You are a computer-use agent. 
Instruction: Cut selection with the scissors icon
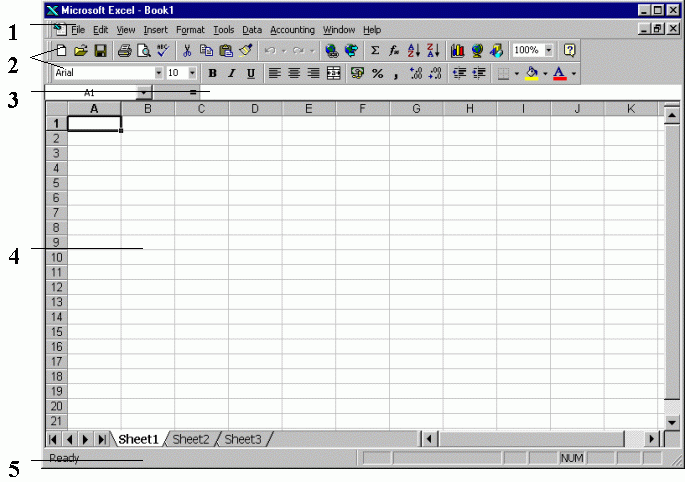coord(187,51)
